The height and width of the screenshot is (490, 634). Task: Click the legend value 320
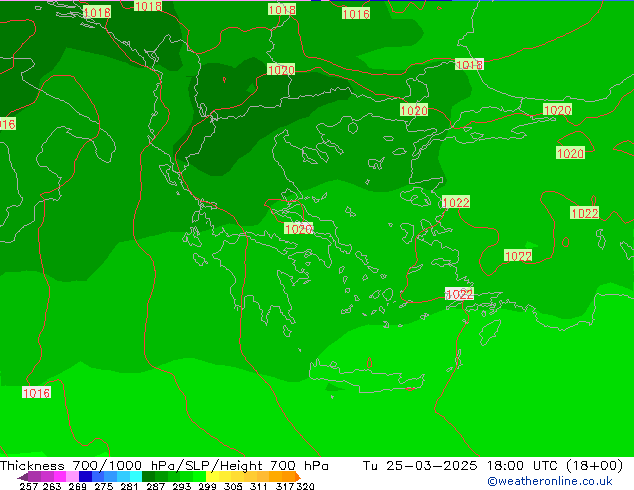(x=305, y=486)
